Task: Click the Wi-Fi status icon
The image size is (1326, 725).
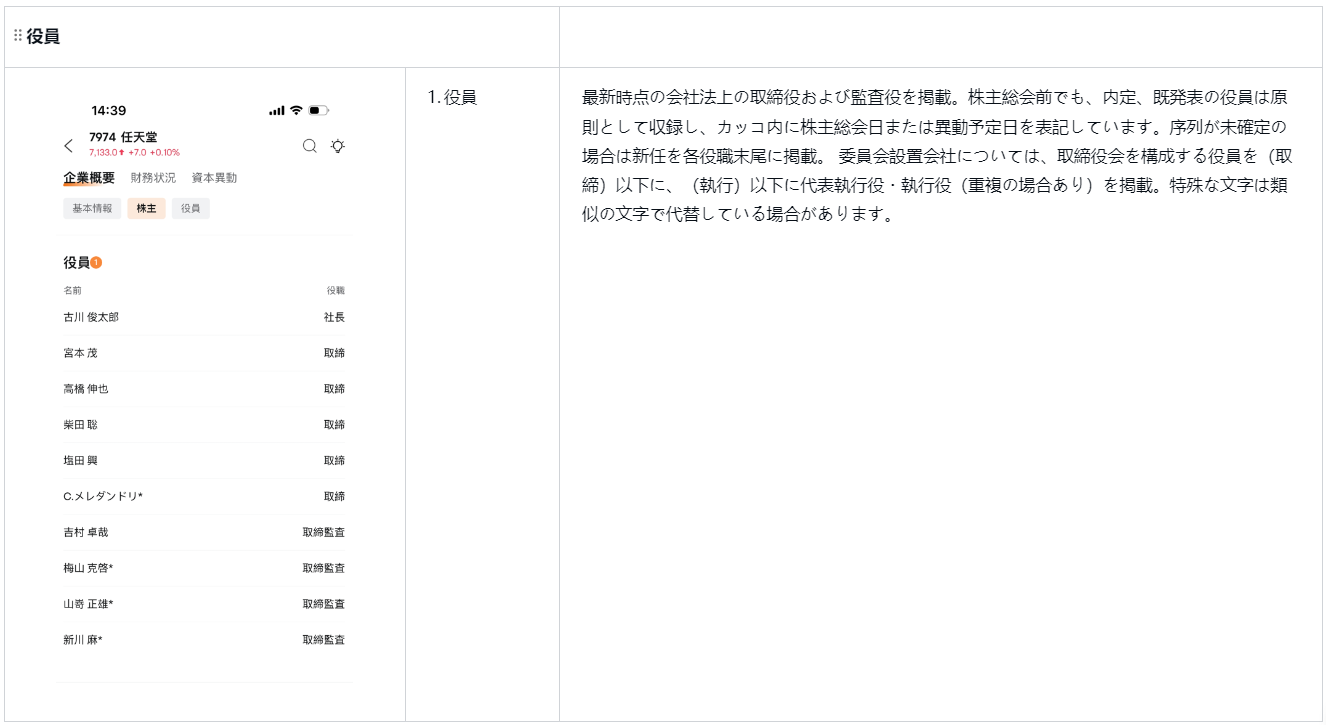Action: pos(296,110)
